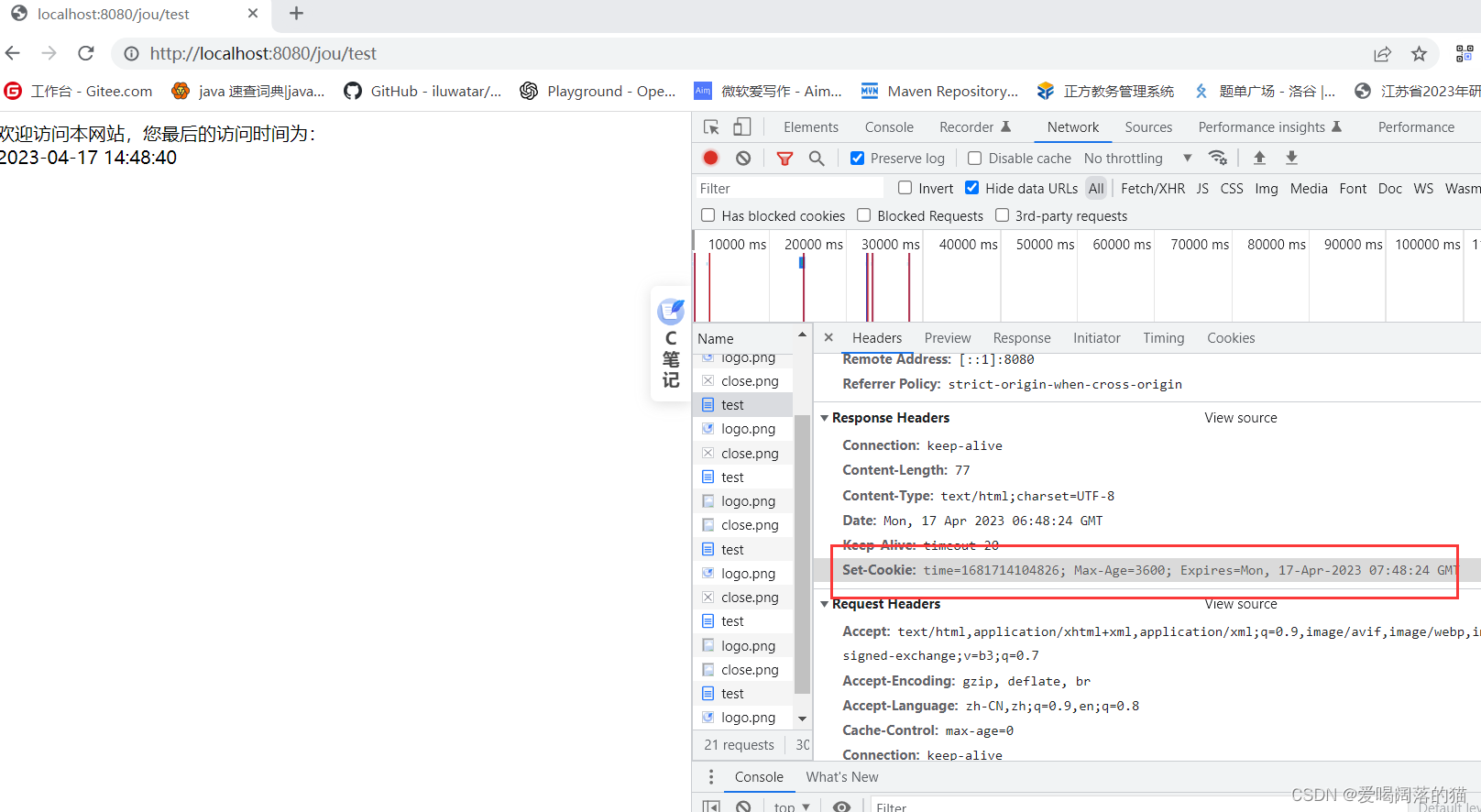This screenshot has height=812, width=1481.
Task: Open the No throttling dropdown
Action: point(1137,158)
